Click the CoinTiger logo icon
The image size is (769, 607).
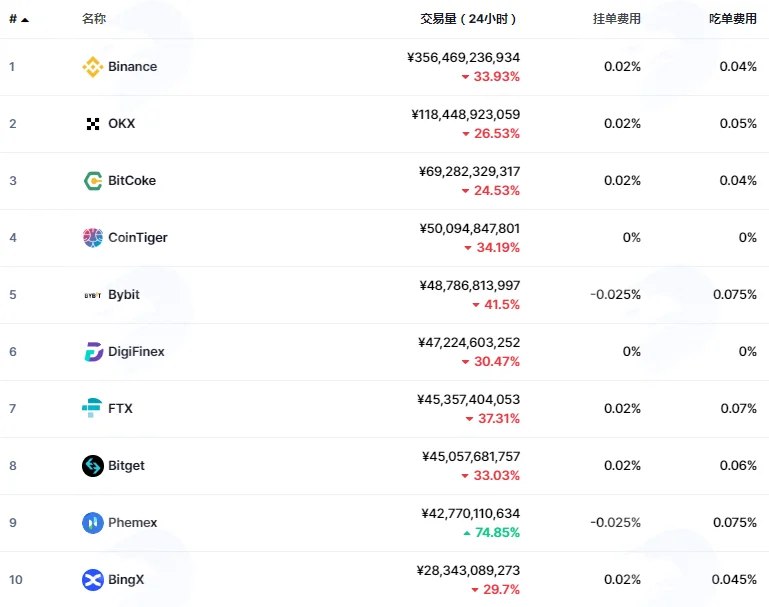93,238
